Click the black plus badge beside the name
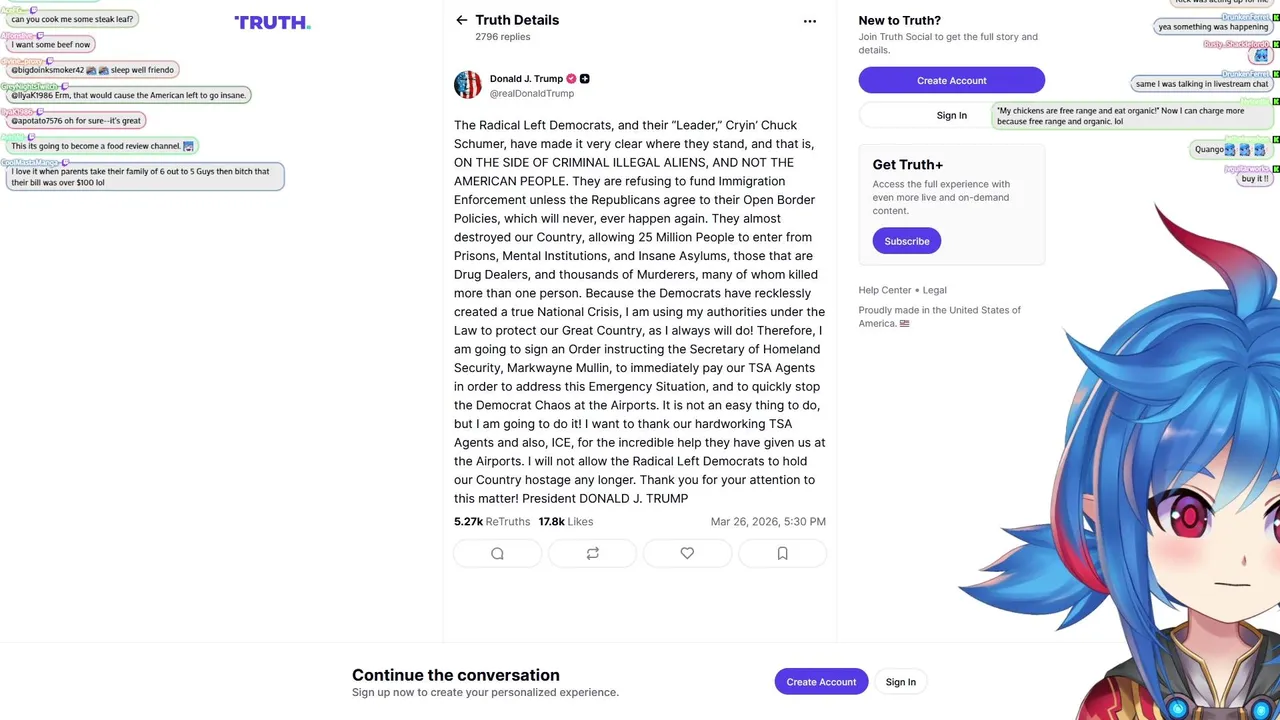Viewport: 1280px width, 720px height. point(585,79)
